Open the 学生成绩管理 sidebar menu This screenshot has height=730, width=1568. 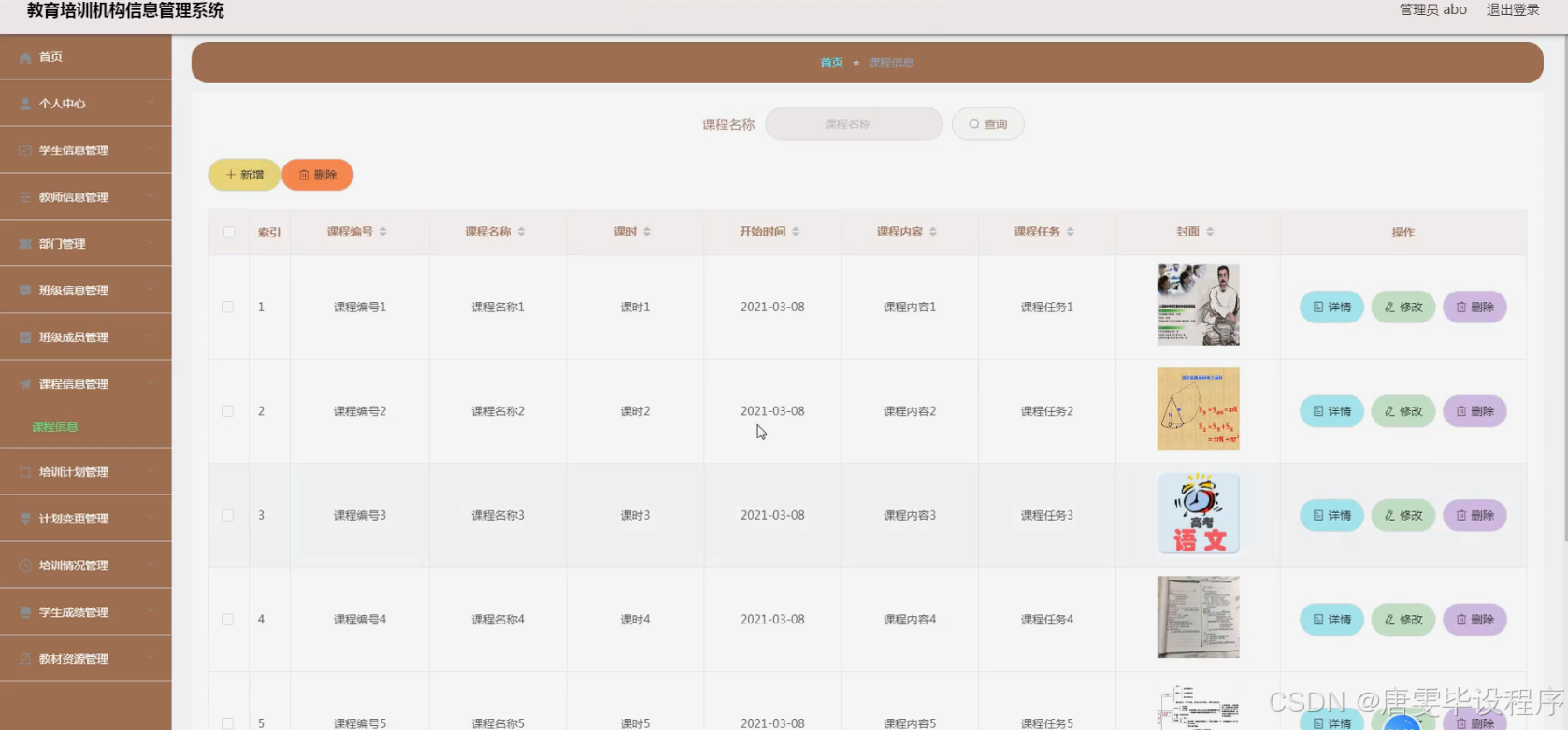86,612
